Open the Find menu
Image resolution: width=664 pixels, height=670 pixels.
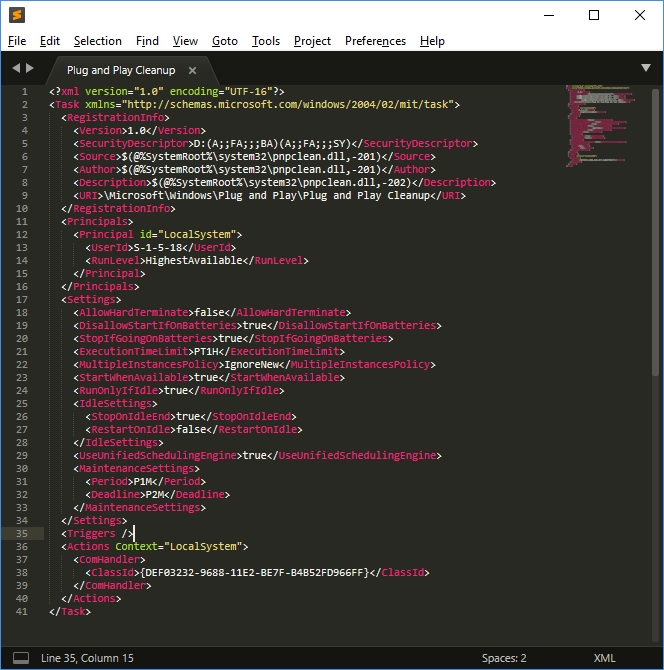click(x=147, y=41)
